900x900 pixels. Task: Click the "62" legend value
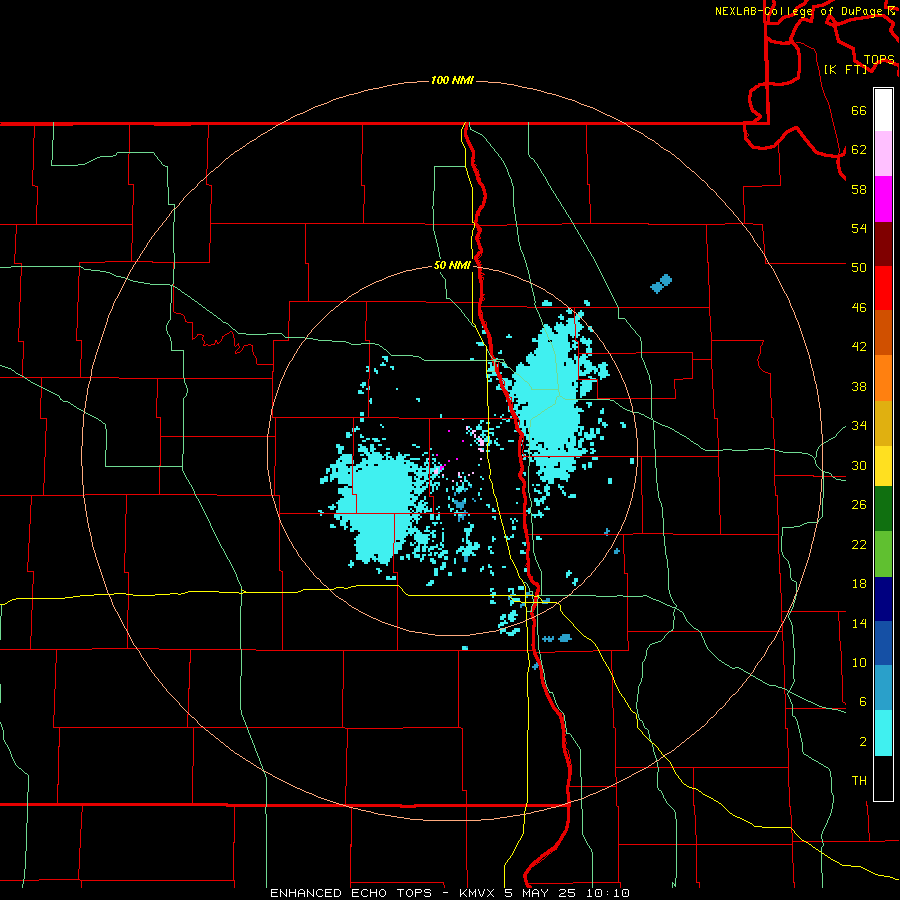pos(859,149)
